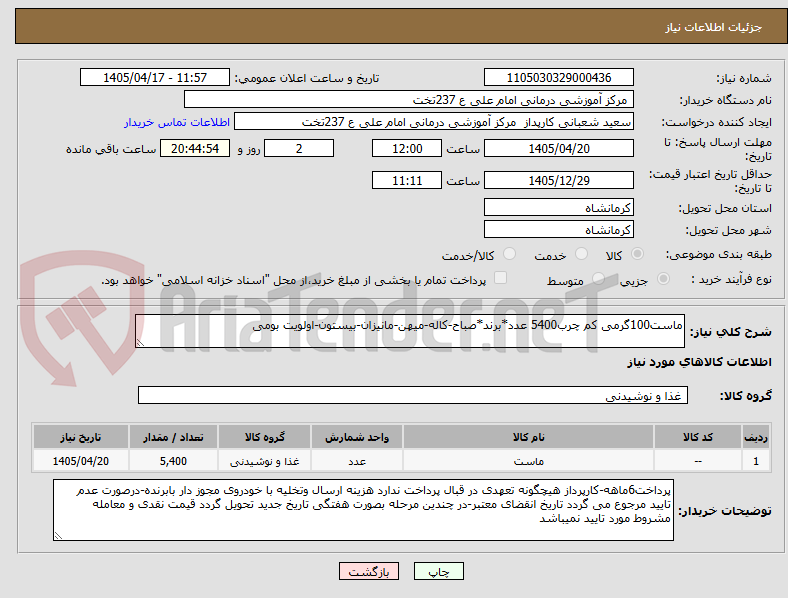Viewport: 788px width, 598px height.
Task: Click the remaining days field showing 2
Action: (299, 148)
